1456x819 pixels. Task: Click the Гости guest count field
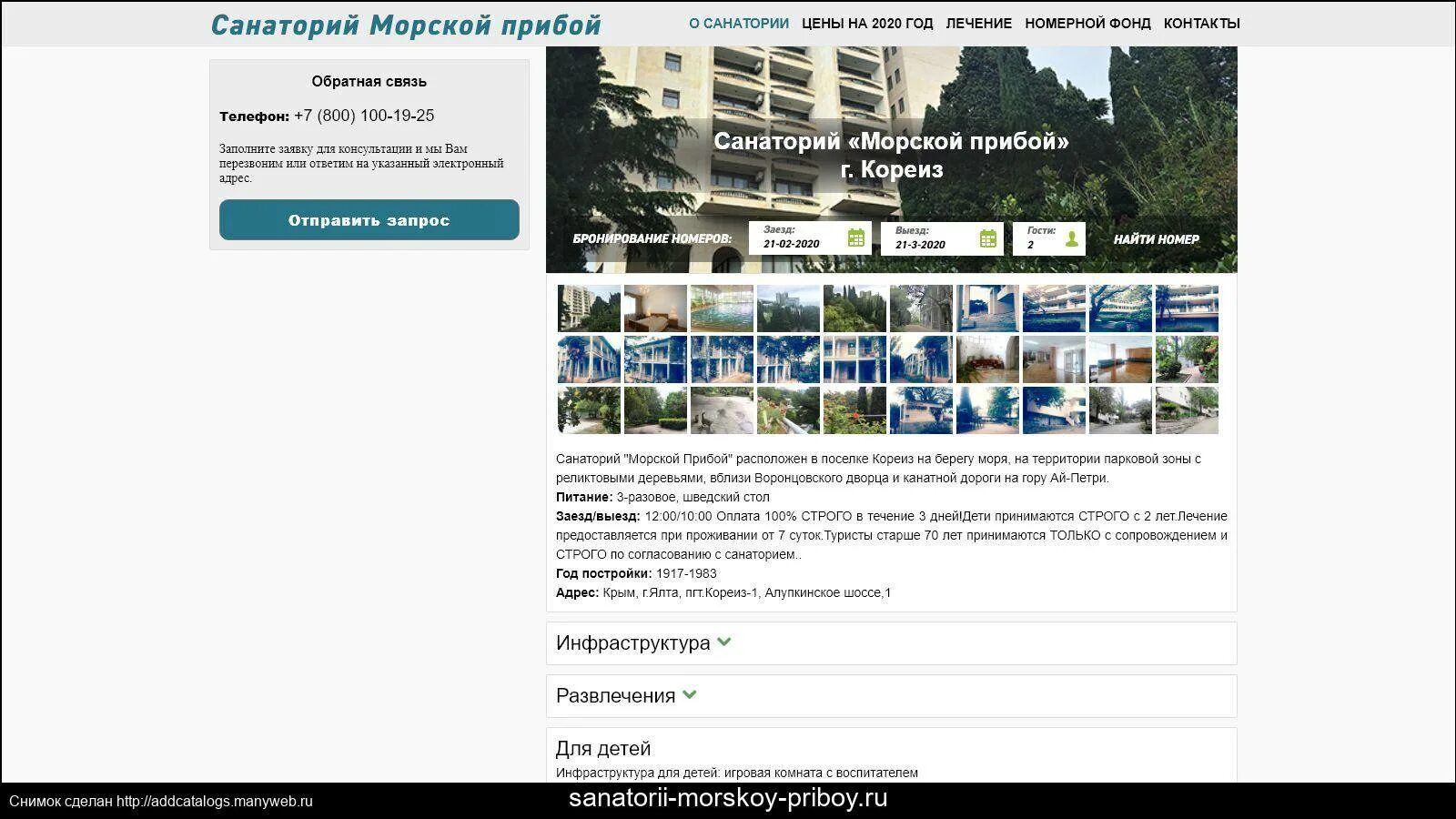click(1049, 238)
